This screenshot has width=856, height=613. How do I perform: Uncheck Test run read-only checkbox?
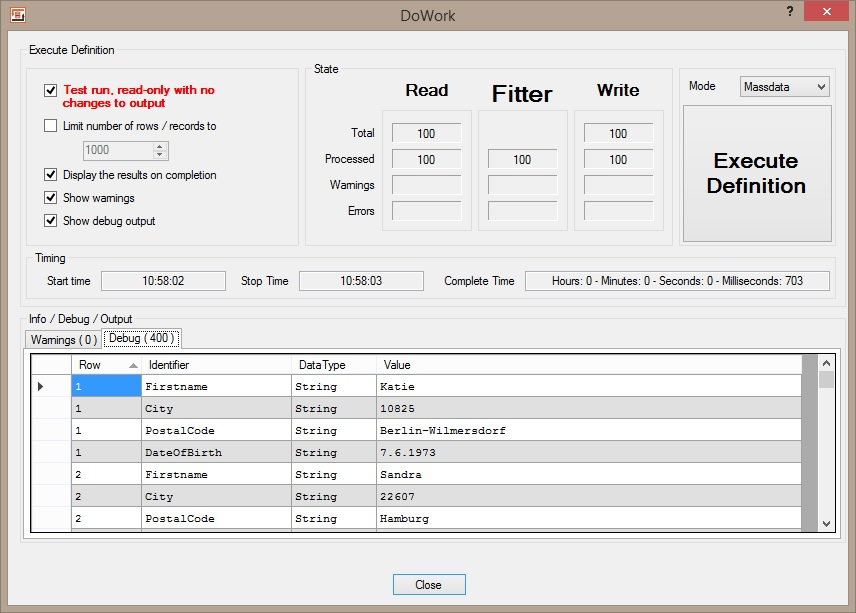(50, 90)
